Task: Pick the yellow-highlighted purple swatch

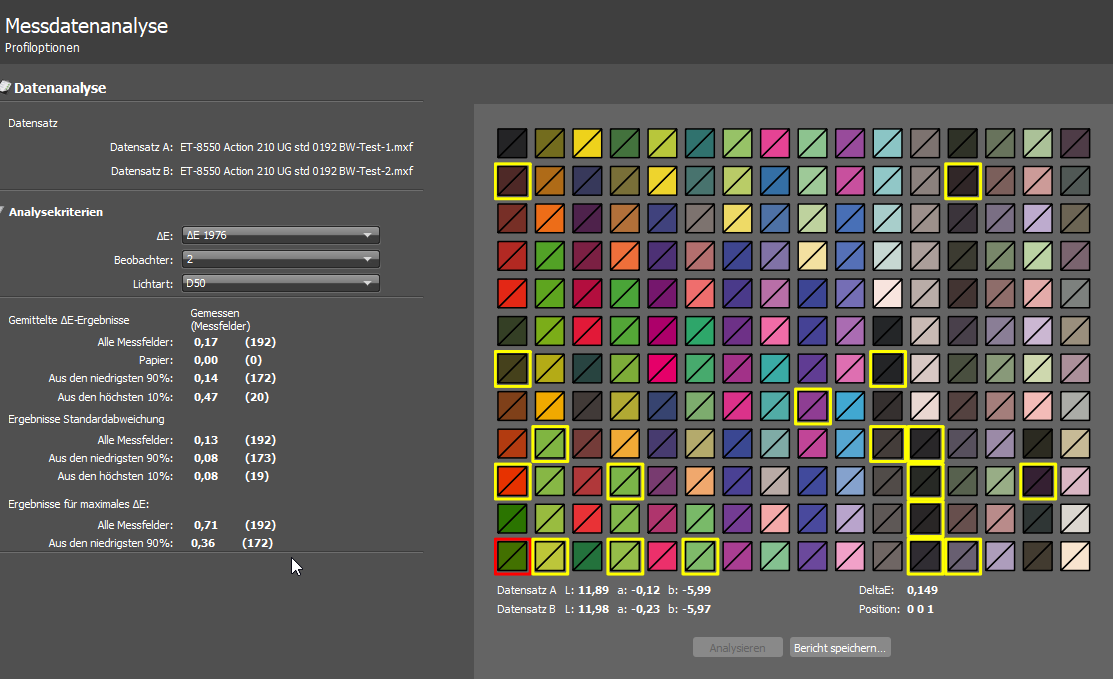Action: (812, 405)
